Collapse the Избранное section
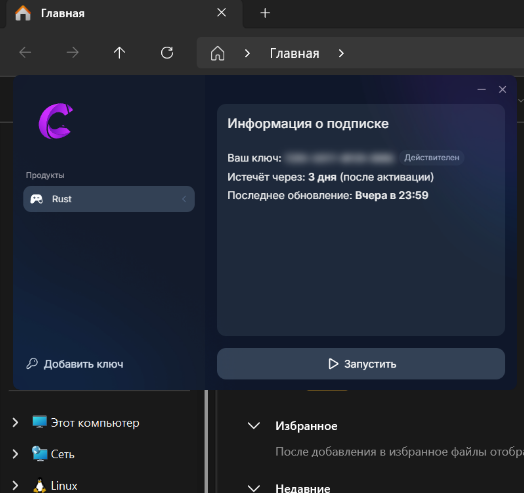This screenshot has width=525, height=493. (x=254, y=426)
